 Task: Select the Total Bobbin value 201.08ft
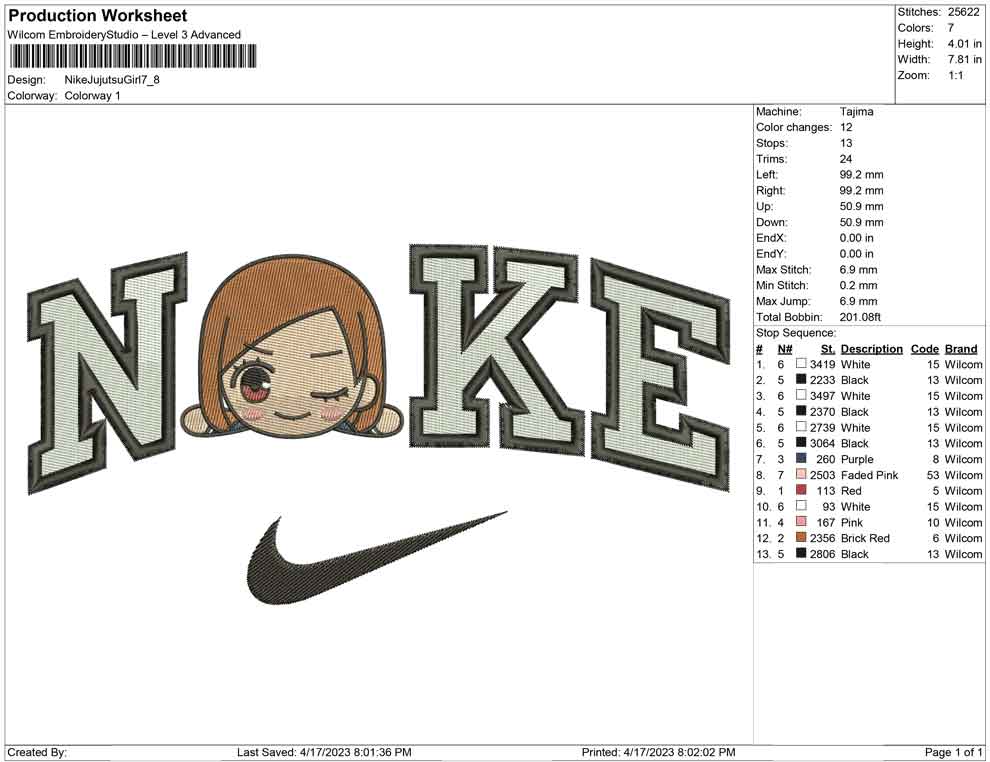click(860, 317)
